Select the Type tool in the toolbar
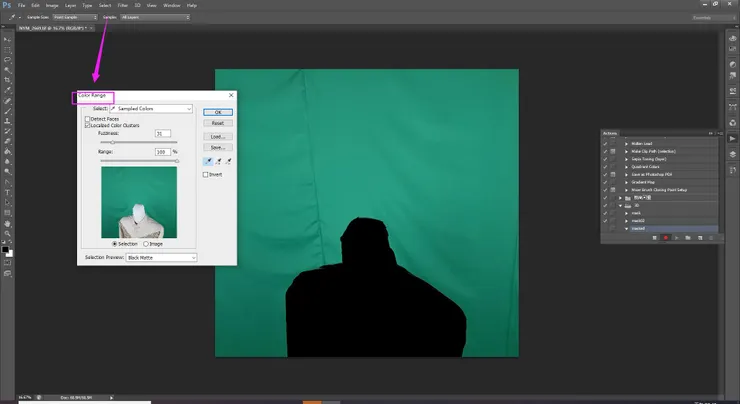 click(8, 190)
